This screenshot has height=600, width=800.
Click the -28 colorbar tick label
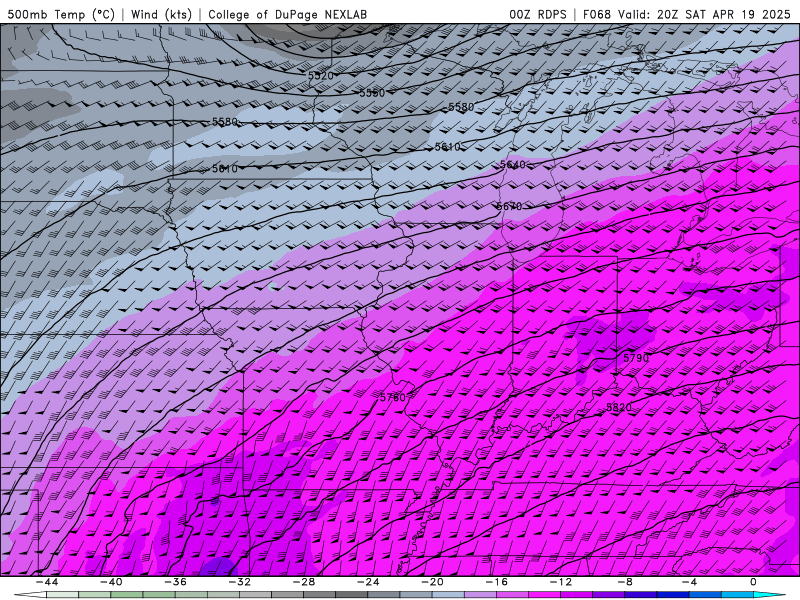pyautogui.click(x=304, y=582)
